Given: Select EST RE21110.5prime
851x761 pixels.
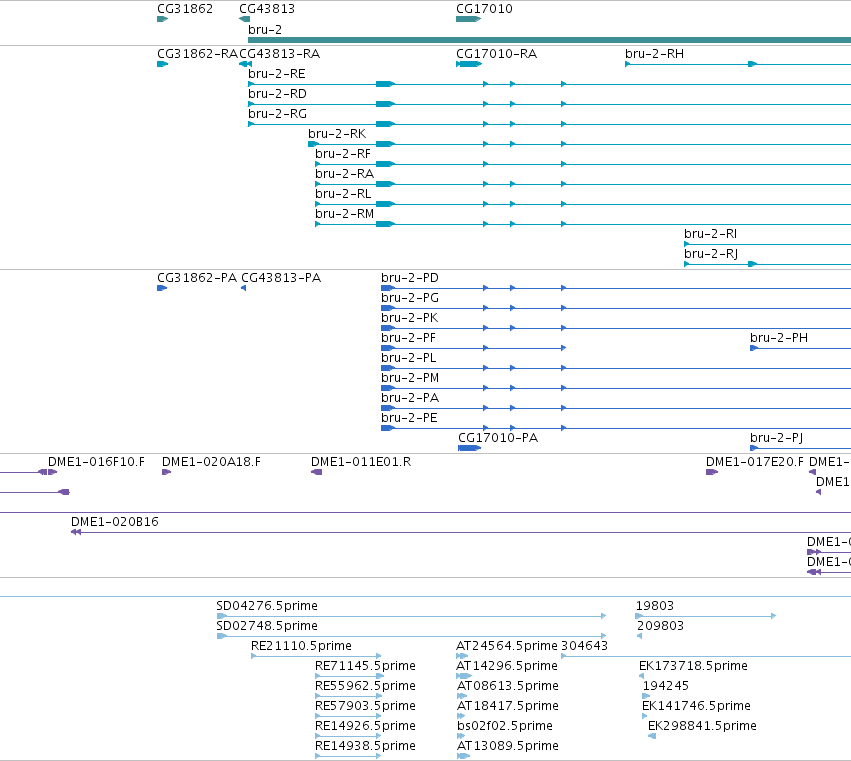Looking at the screenshot, I should [301, 646].
